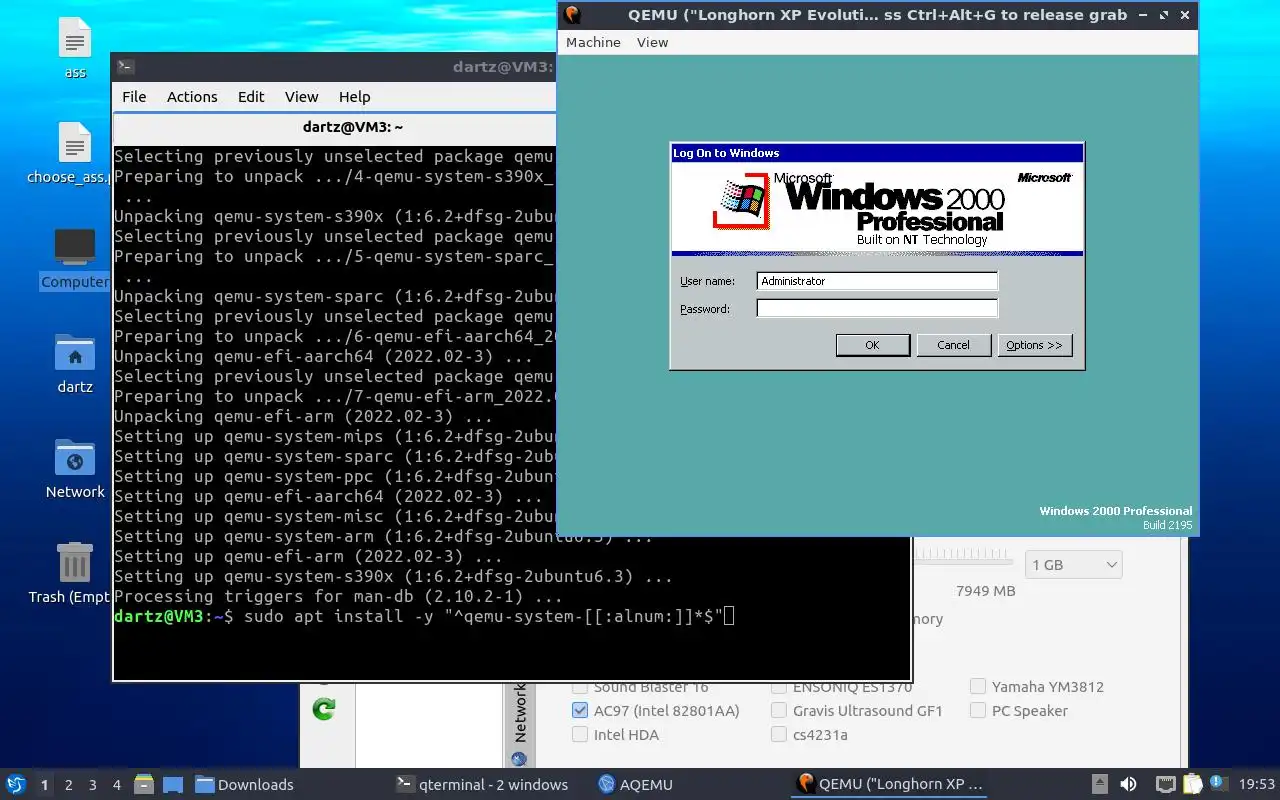Click OK in Log On to Windows
Image resolution: width=1280 pixels, height=800 pixels.
point(872,345)
